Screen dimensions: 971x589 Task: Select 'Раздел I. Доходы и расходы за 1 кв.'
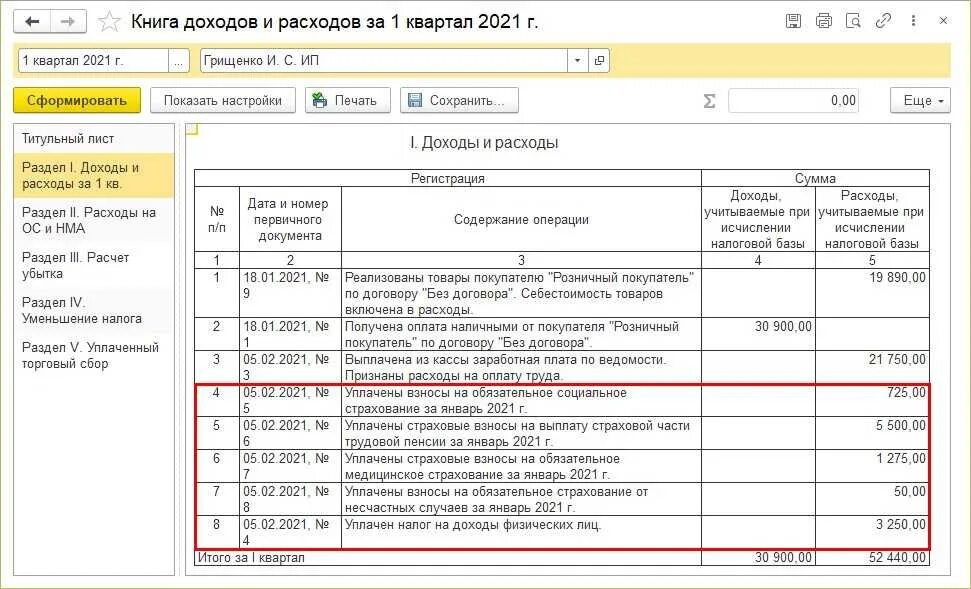click(94, 176)
